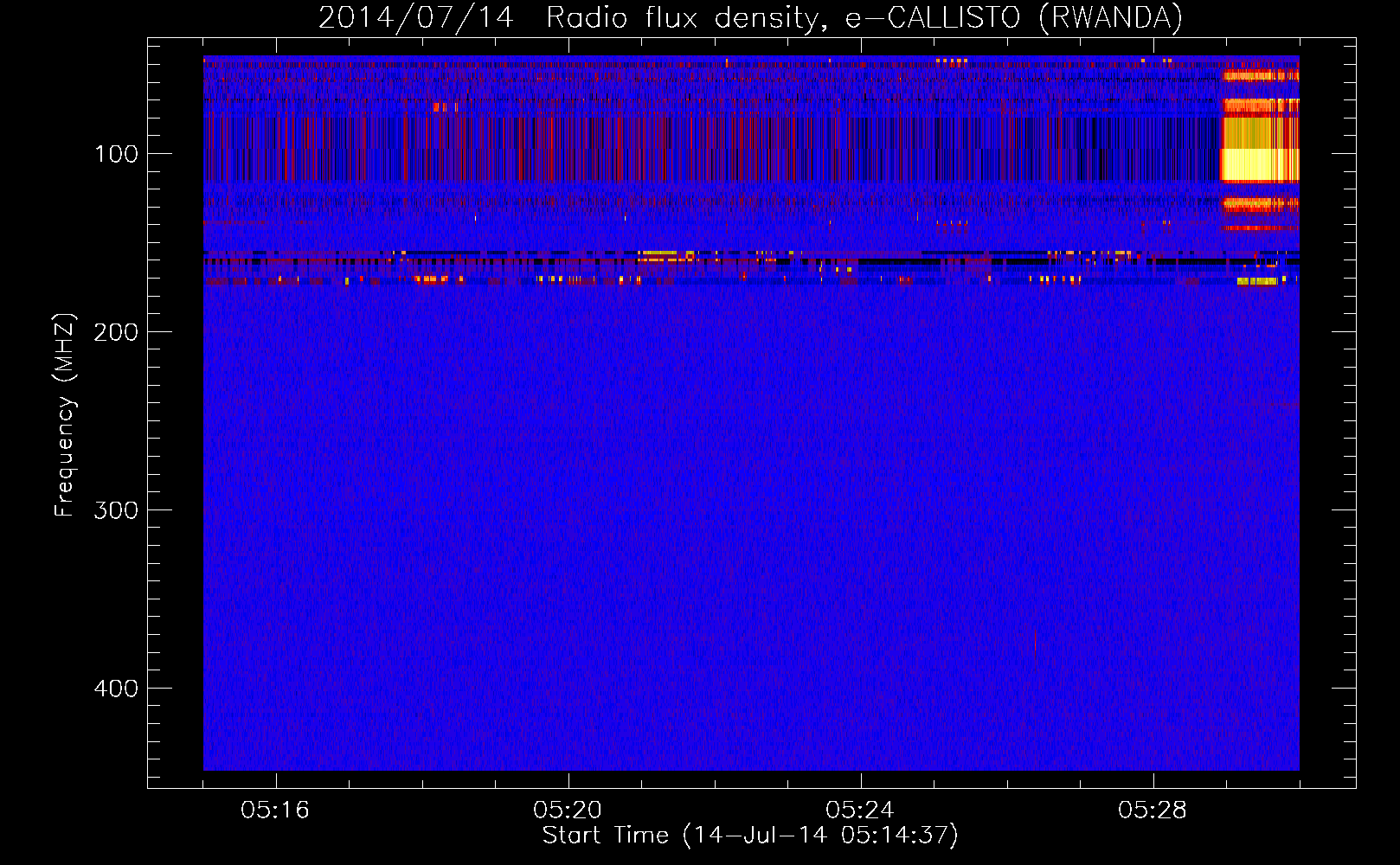Click the 05:16 time axis label
This screenshot has height=865, width=1400.
click(x=275, y=811)
